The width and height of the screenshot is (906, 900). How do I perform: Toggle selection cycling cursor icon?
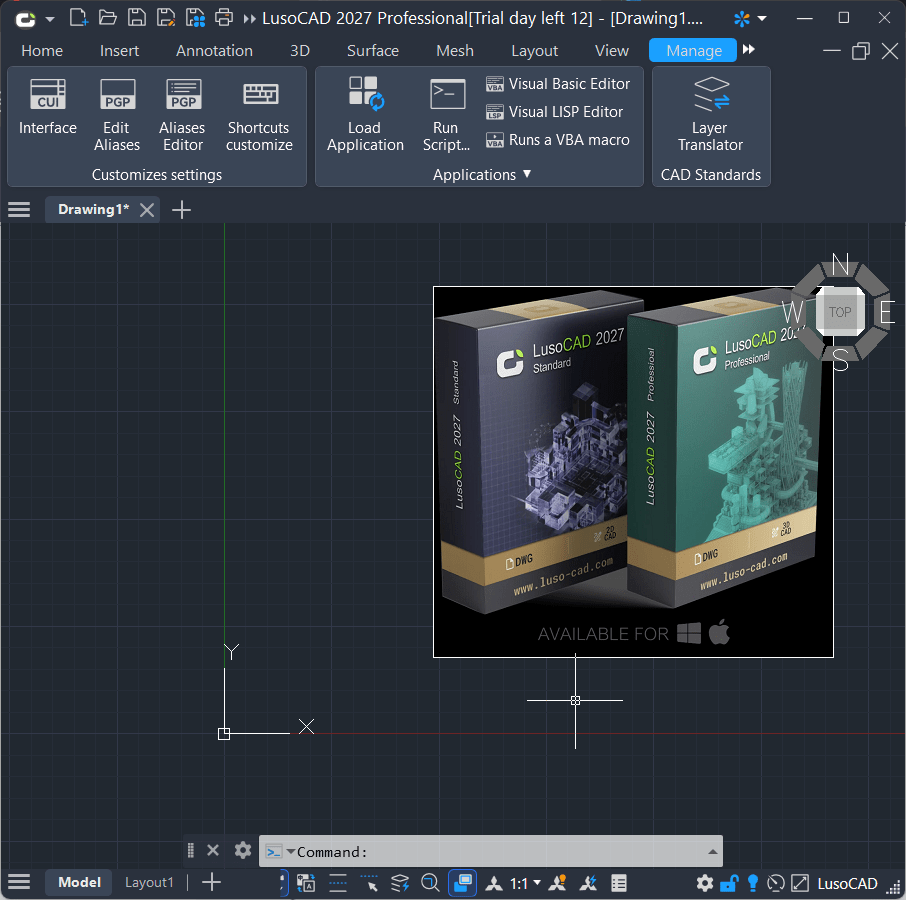369,883
